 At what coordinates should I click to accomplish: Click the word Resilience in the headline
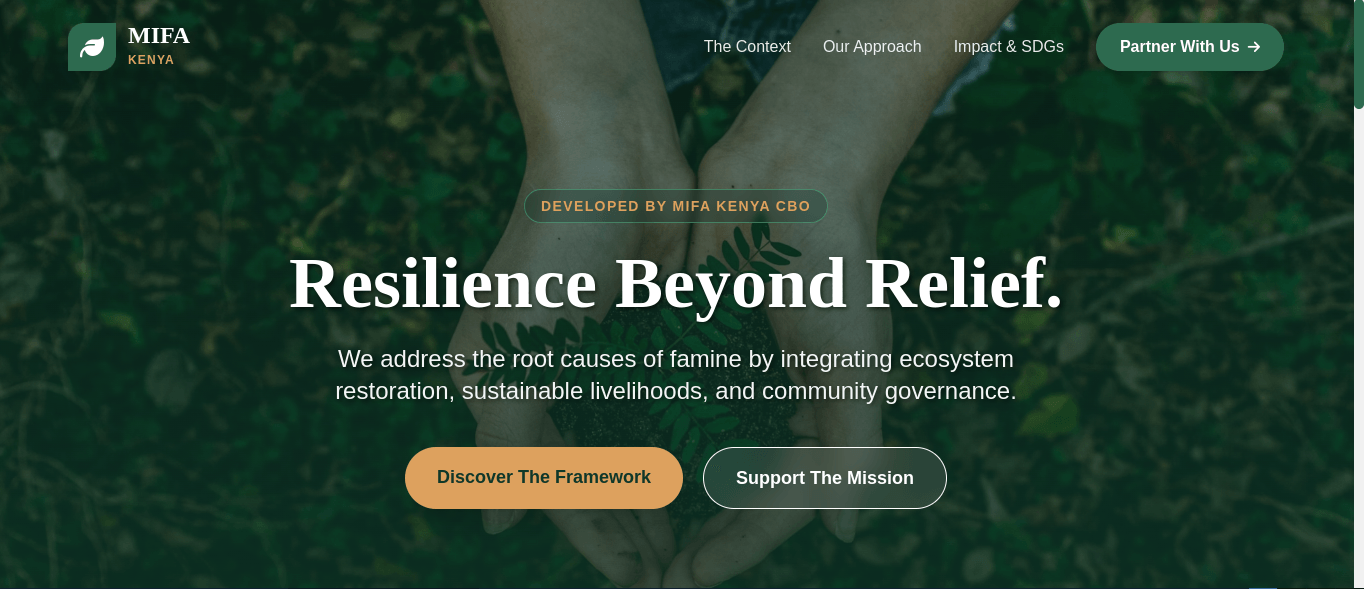(x=443, y=283)
